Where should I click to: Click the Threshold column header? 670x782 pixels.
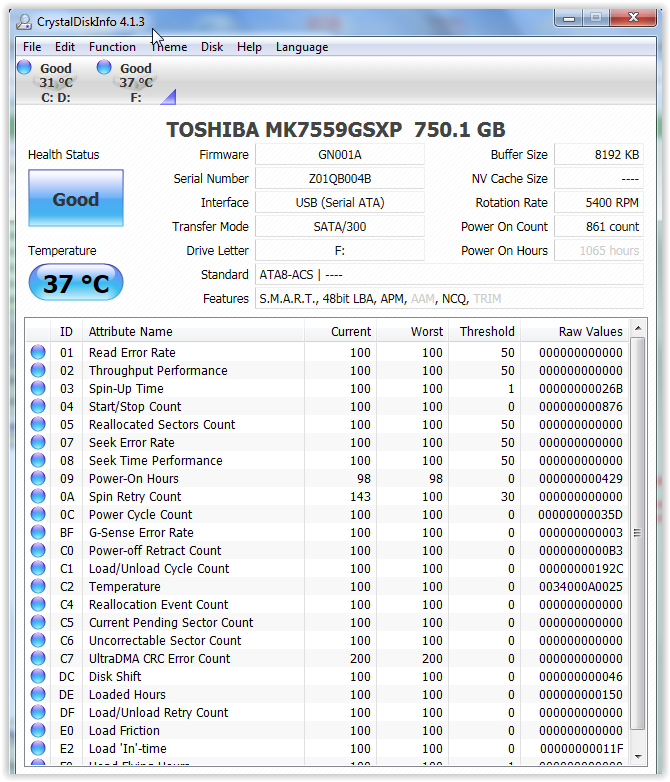(x=484, y=331)
